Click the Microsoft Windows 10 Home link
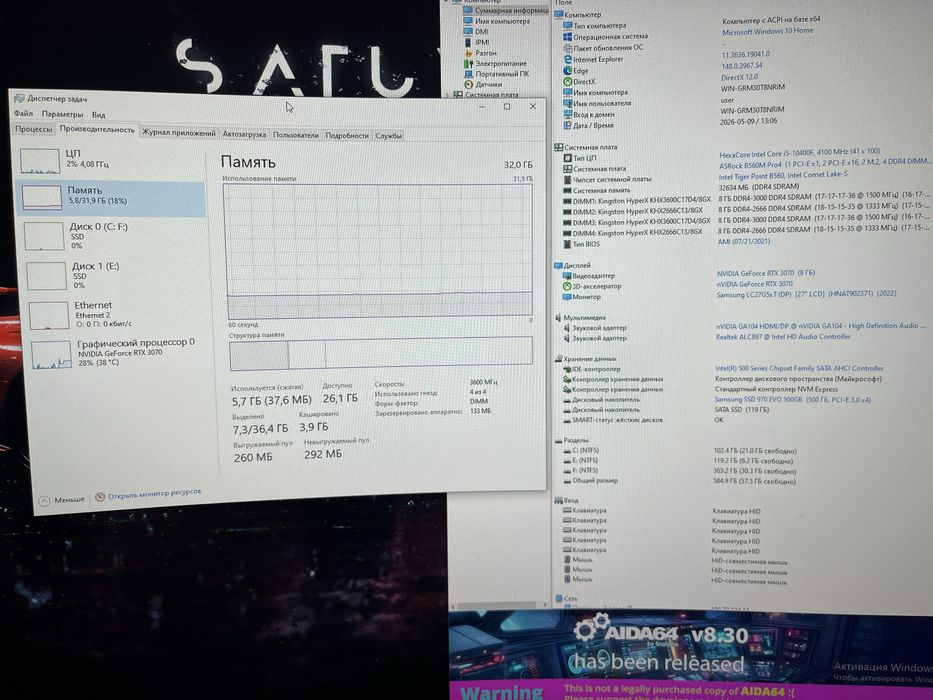Image resolution: width=933 pixels, height=700 pixels. [767, 31]
